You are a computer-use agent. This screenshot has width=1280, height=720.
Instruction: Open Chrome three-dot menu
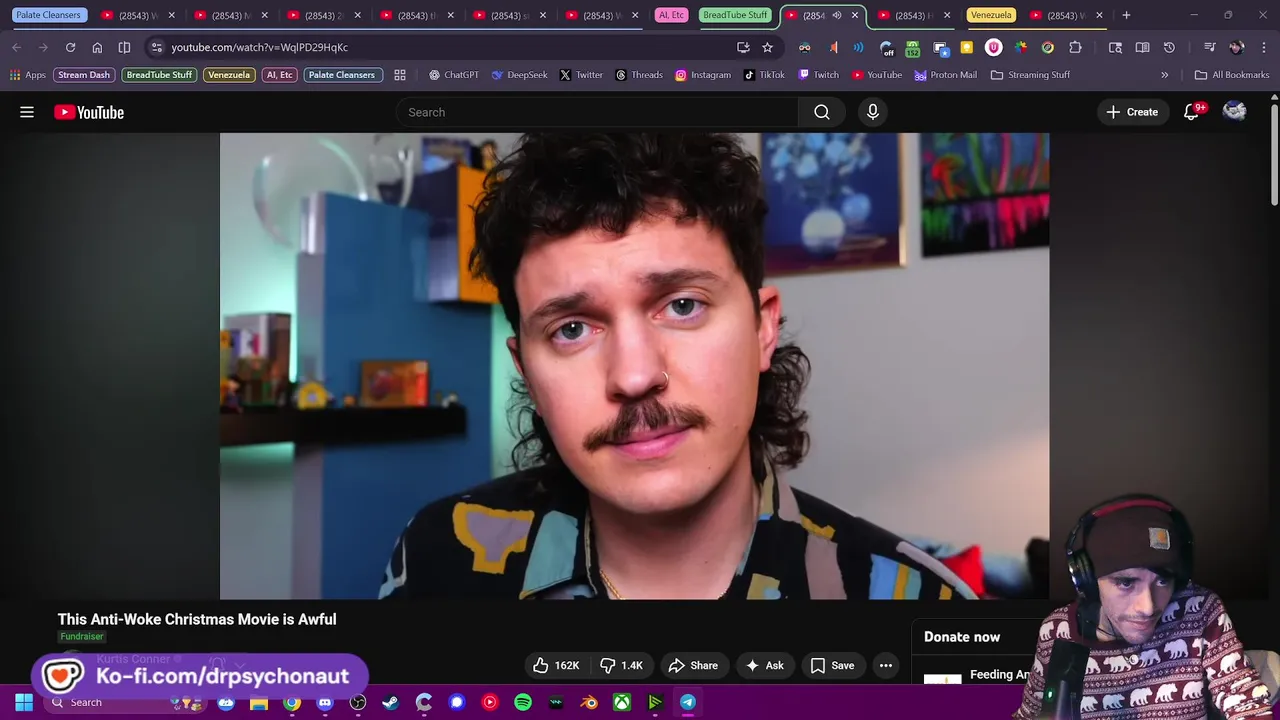pyautogui.click(x=1262, y=47)
